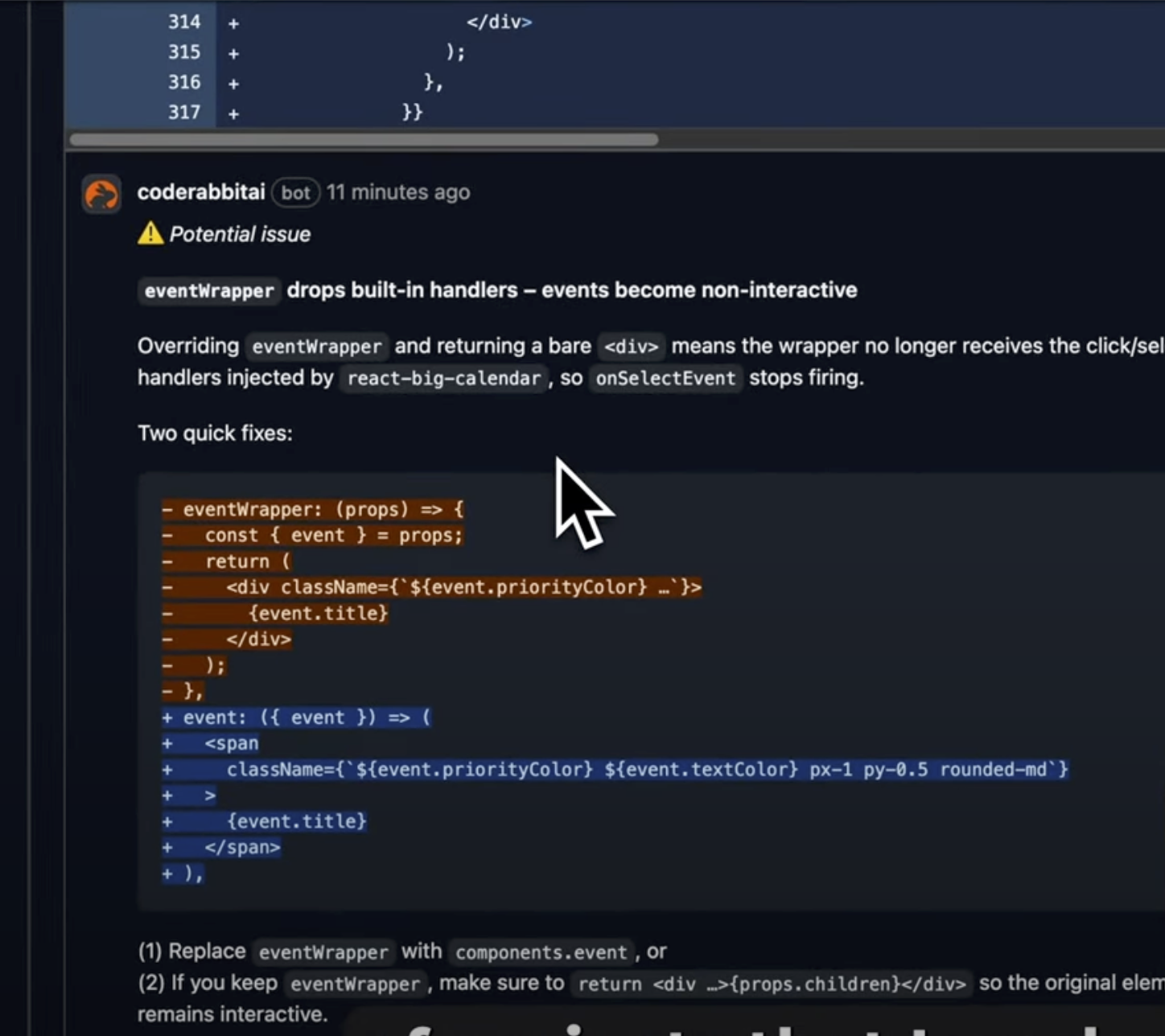Select line number 316 in the diff
1165x1036 pixels.
click(183, 82)
